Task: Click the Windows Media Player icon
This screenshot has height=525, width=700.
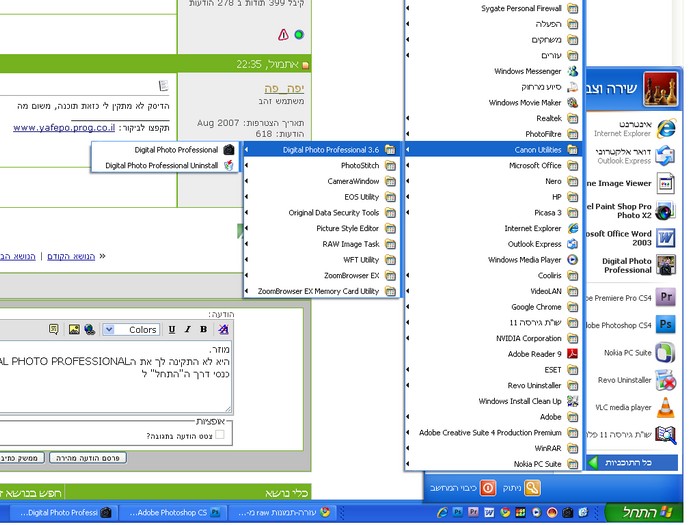Action: (x=572, y=260)
